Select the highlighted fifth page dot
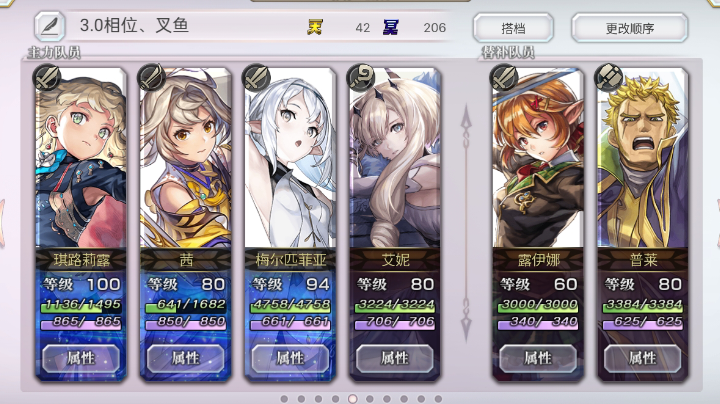Screen dimensions: 720x404 pos(353,399)
